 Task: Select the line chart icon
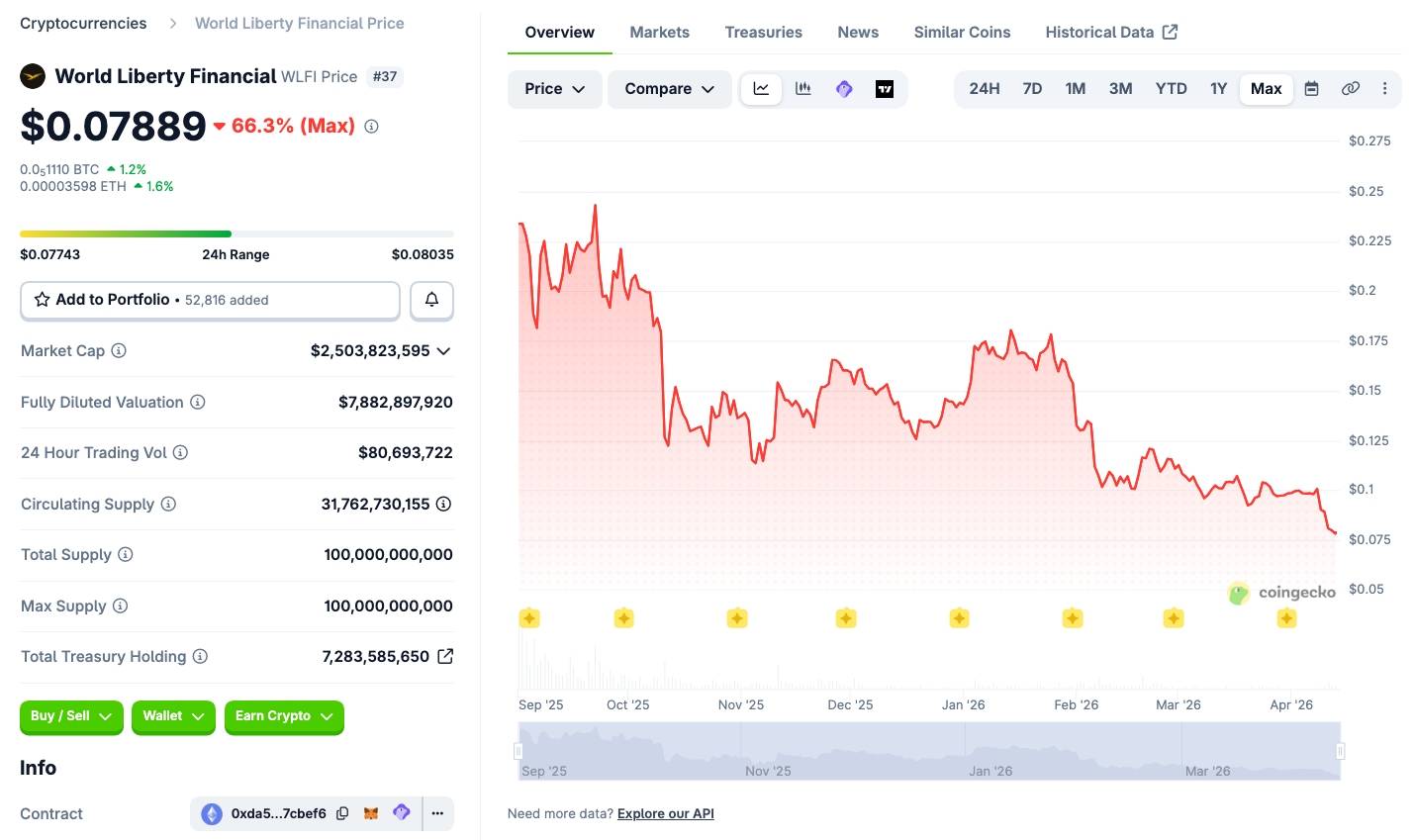pos(761,89)
